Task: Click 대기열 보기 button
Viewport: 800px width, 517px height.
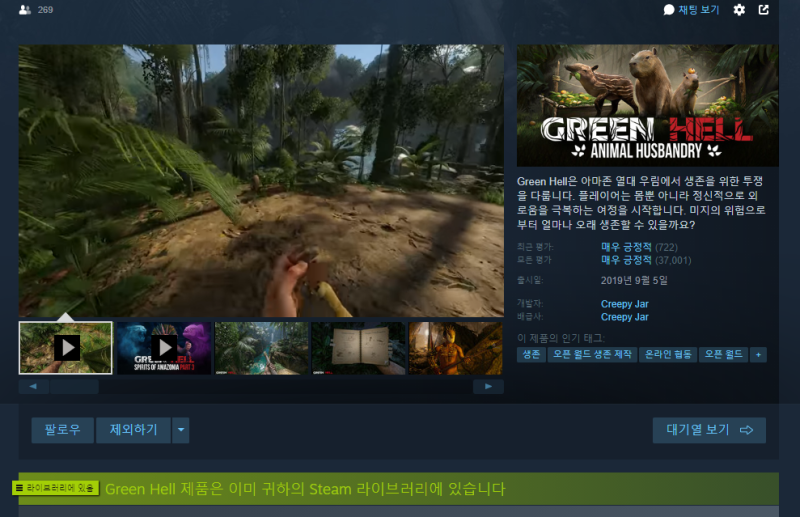Action: (709, 430)
